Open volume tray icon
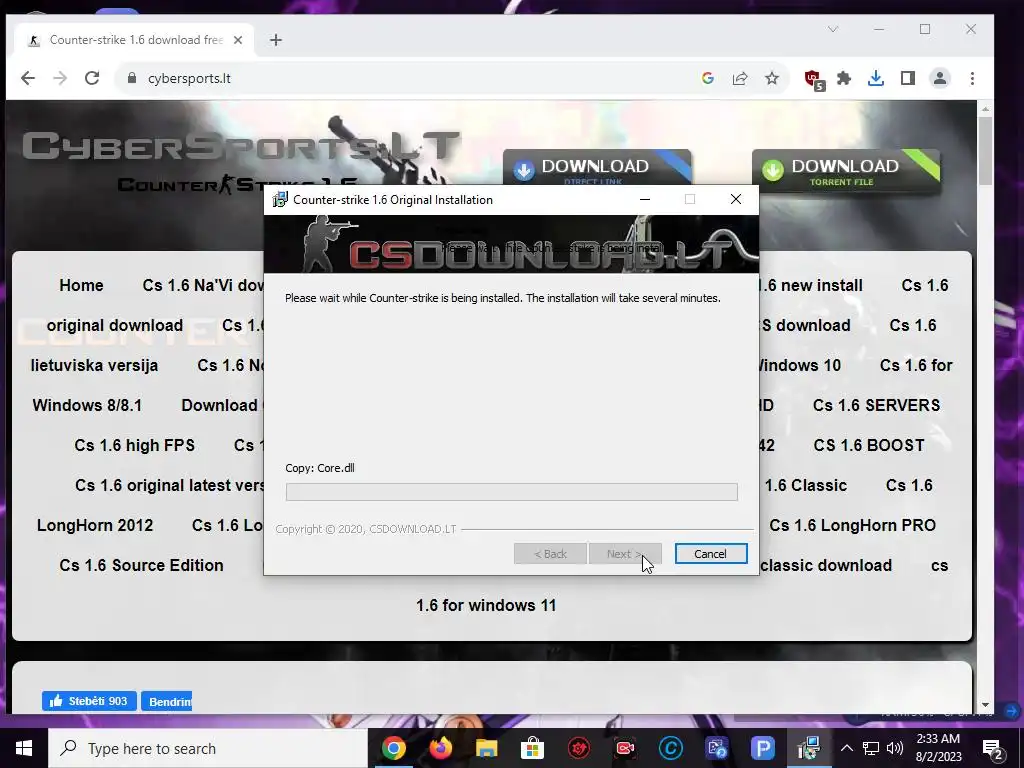 [x=895, y=748]
